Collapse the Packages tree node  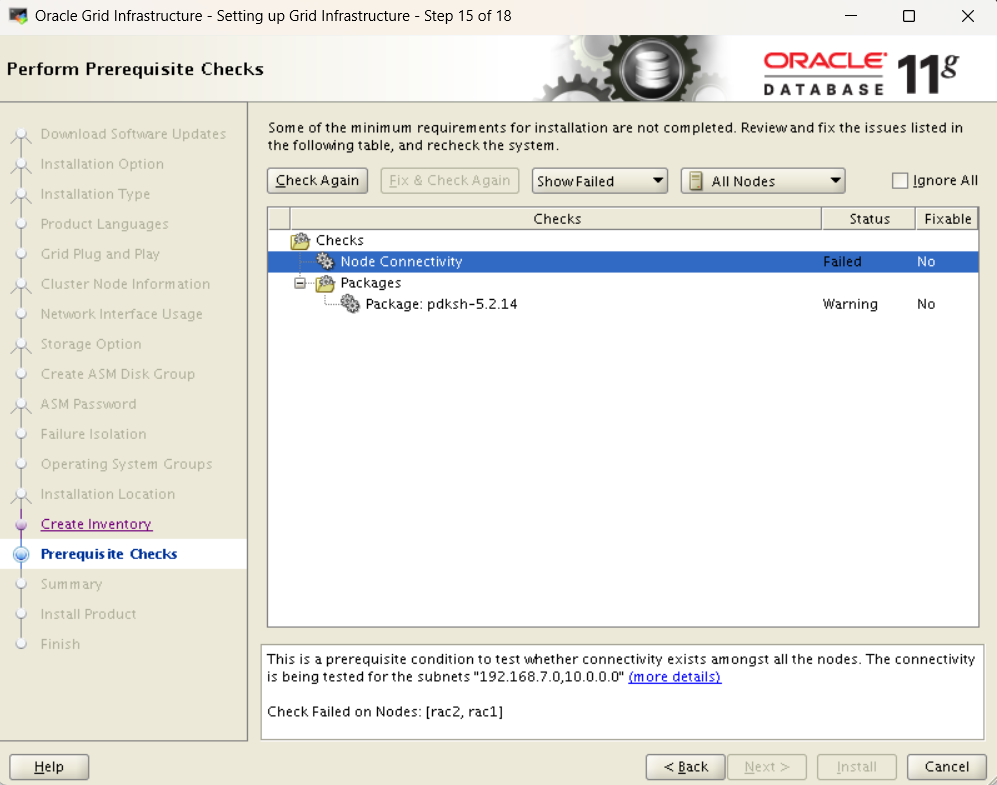pyautogui.click(x=299, y=283)
